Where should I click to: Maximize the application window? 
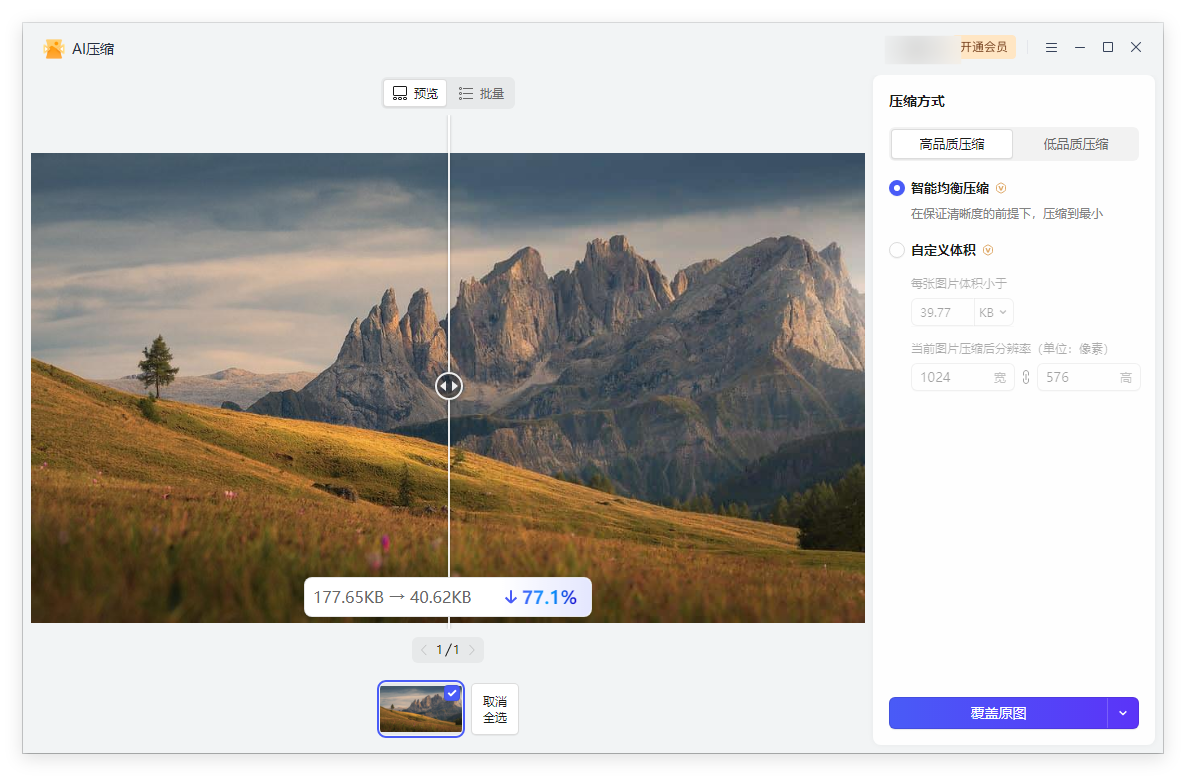click(x=1108, y=47)
